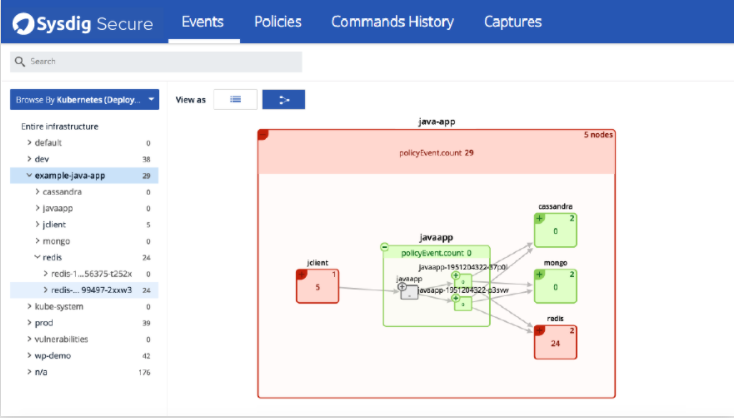Switch to topology graph view
This screenshot has width=734, height=418.
(284, 99)
